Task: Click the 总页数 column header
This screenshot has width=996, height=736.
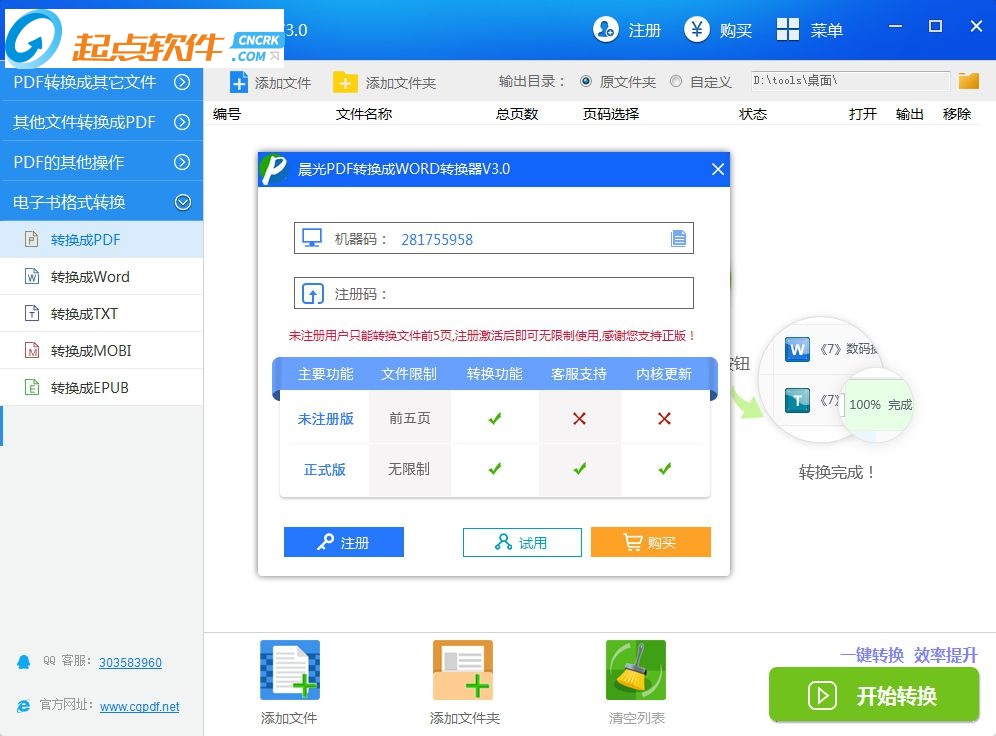Action: (517, 114)
